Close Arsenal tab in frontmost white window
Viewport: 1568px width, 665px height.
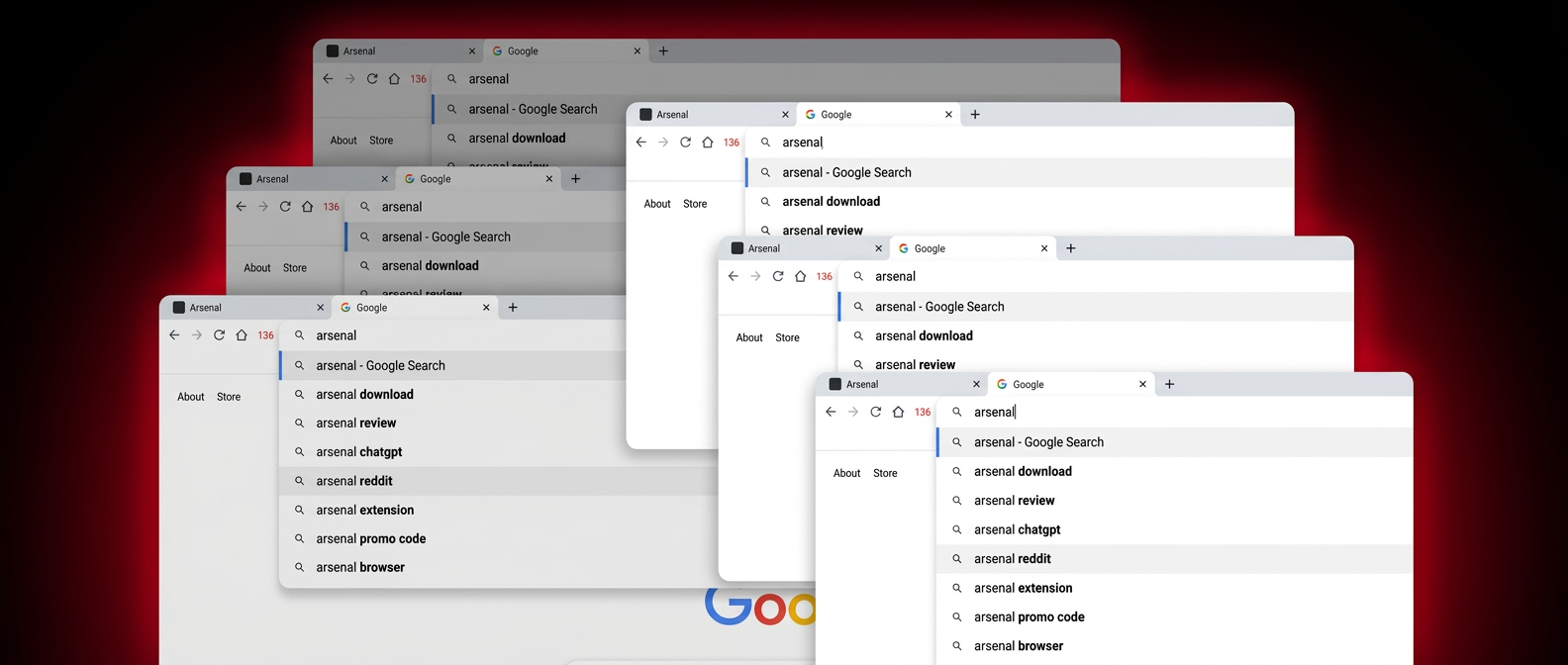976,384
